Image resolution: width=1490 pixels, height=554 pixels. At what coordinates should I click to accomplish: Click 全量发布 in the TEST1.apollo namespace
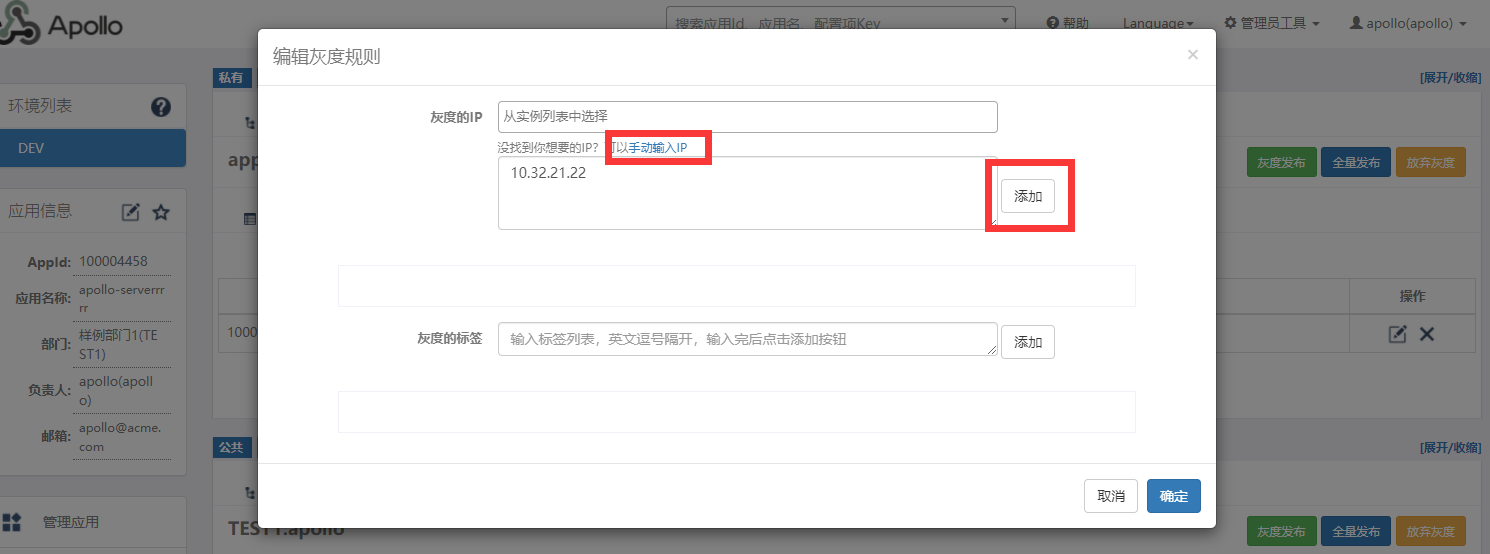point(1356,531)
